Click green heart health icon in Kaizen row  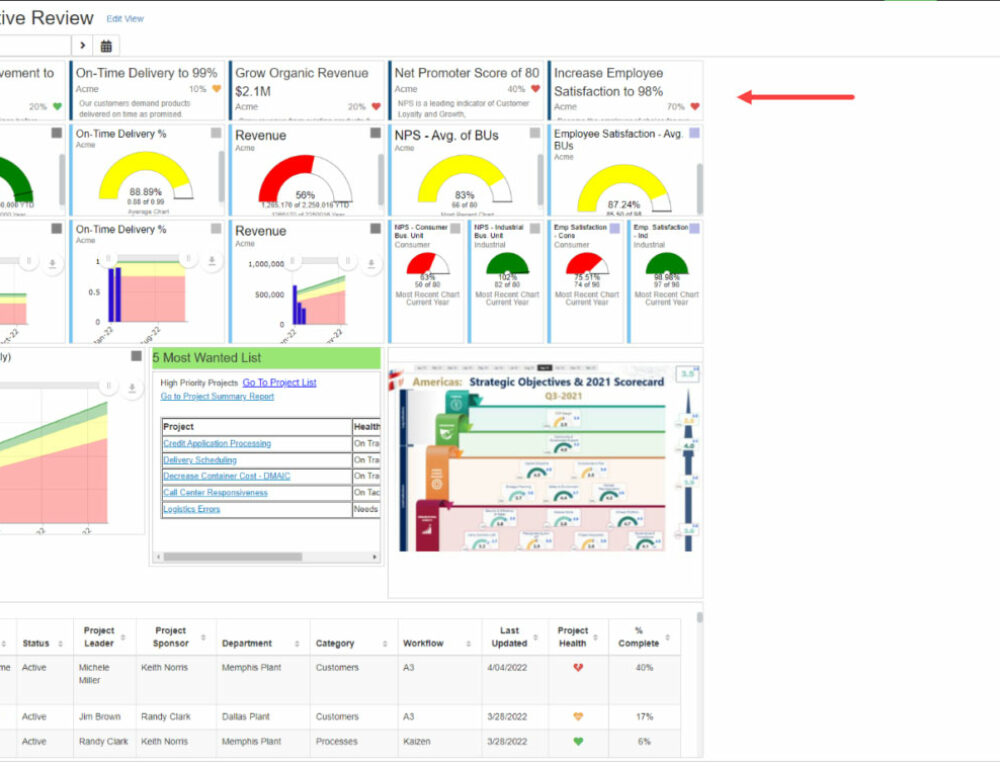(577, 742)
